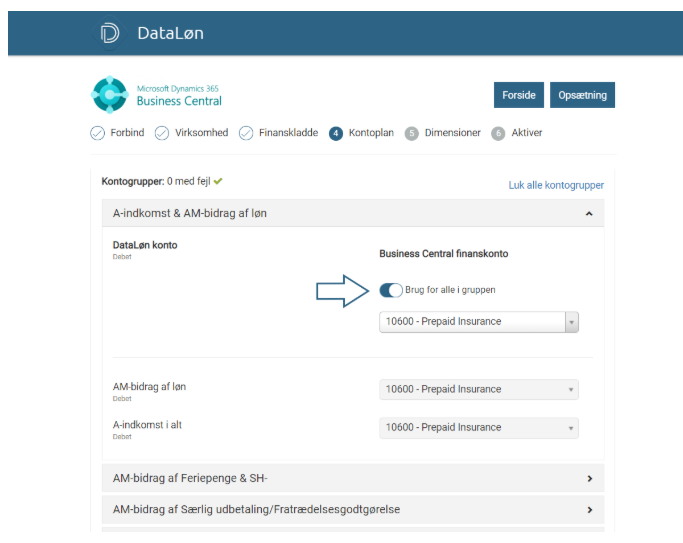Click the Forbind step checkmark icon
The image size is (683, 543).
click(x=97, y=133)
